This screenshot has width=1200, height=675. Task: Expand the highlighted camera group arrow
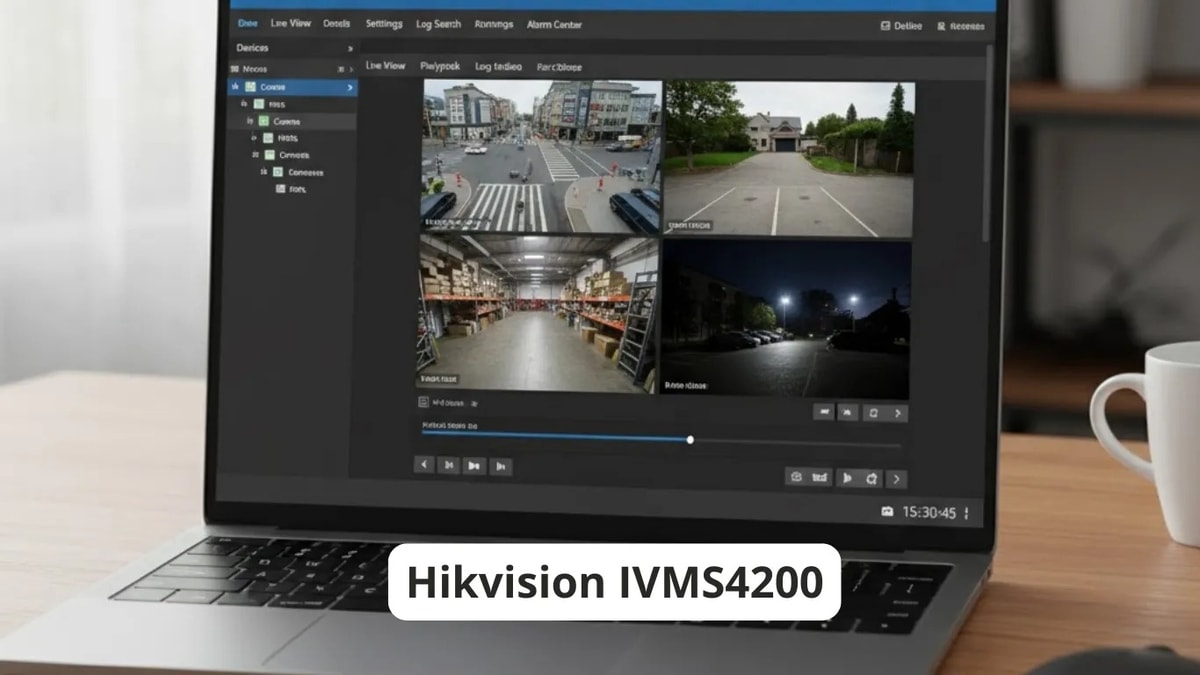pos(348,87)
